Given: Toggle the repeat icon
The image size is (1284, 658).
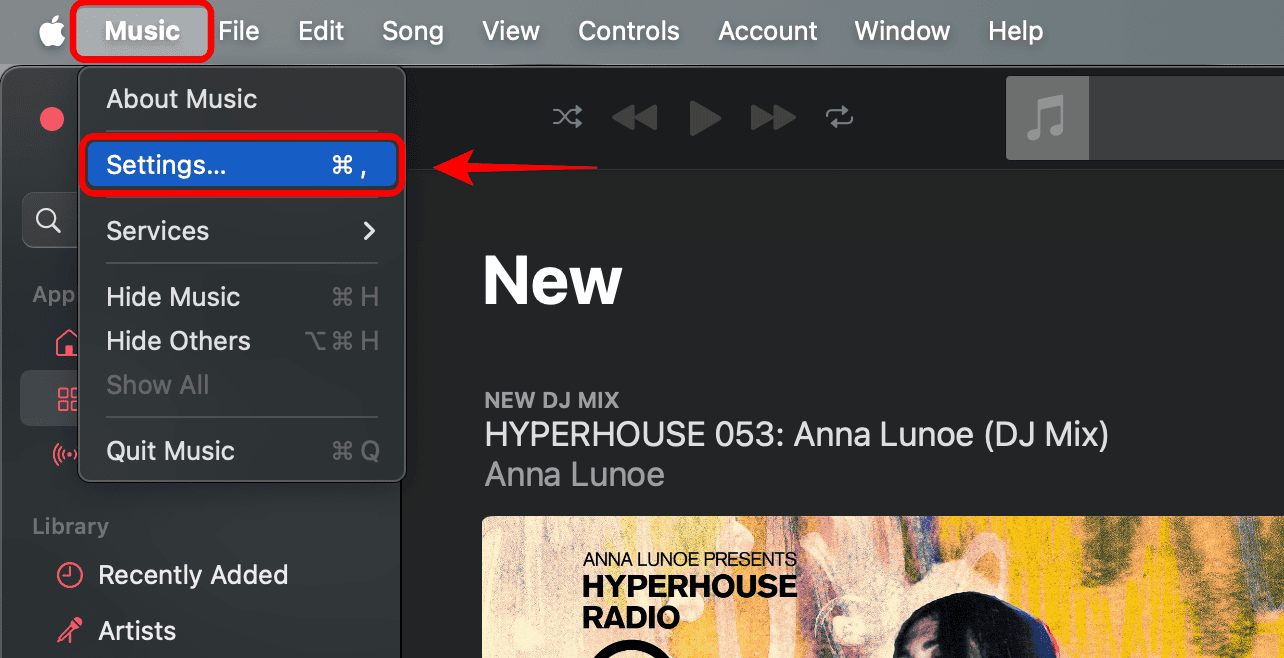Looking at the screenshot, I should tap(839, 118).
